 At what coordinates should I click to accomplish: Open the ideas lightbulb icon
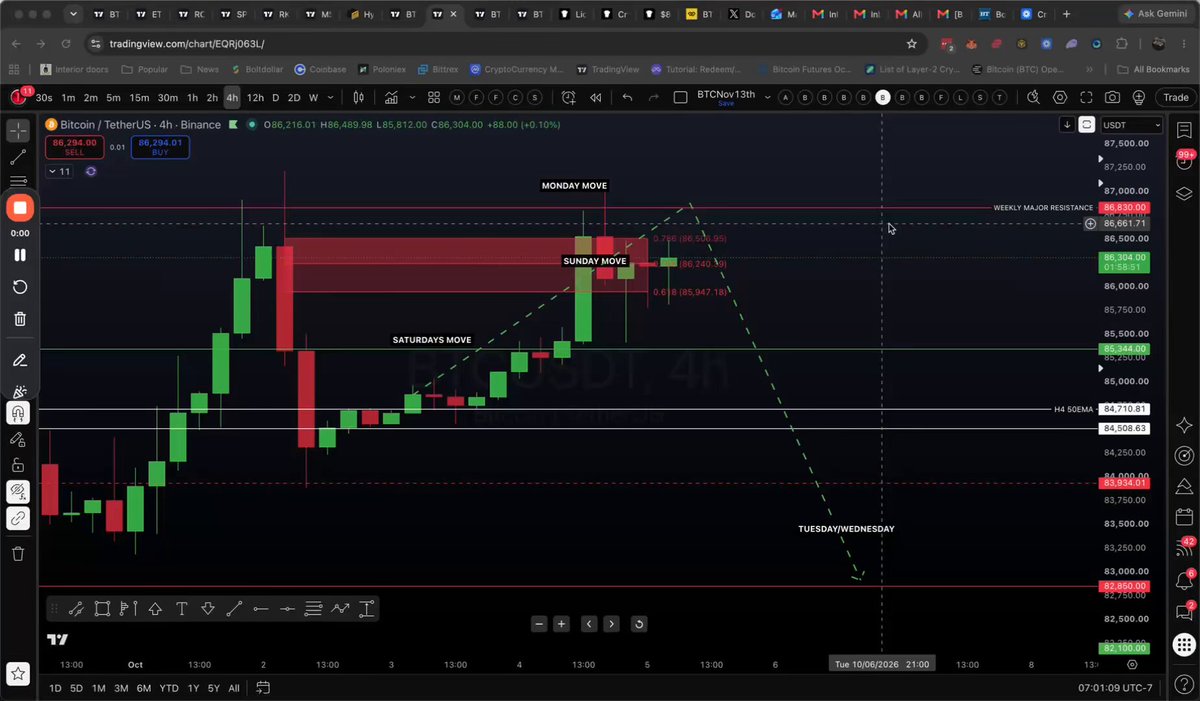pyautogui.click(x=1139, y=97)
